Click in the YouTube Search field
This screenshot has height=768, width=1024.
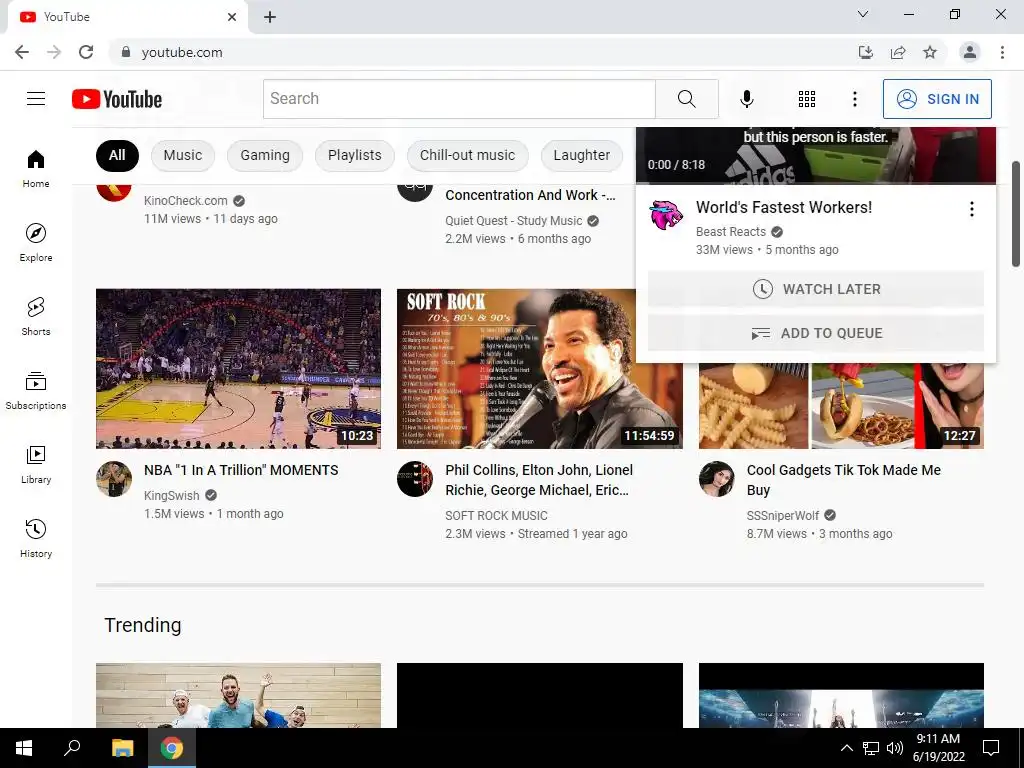click(459, 99)
